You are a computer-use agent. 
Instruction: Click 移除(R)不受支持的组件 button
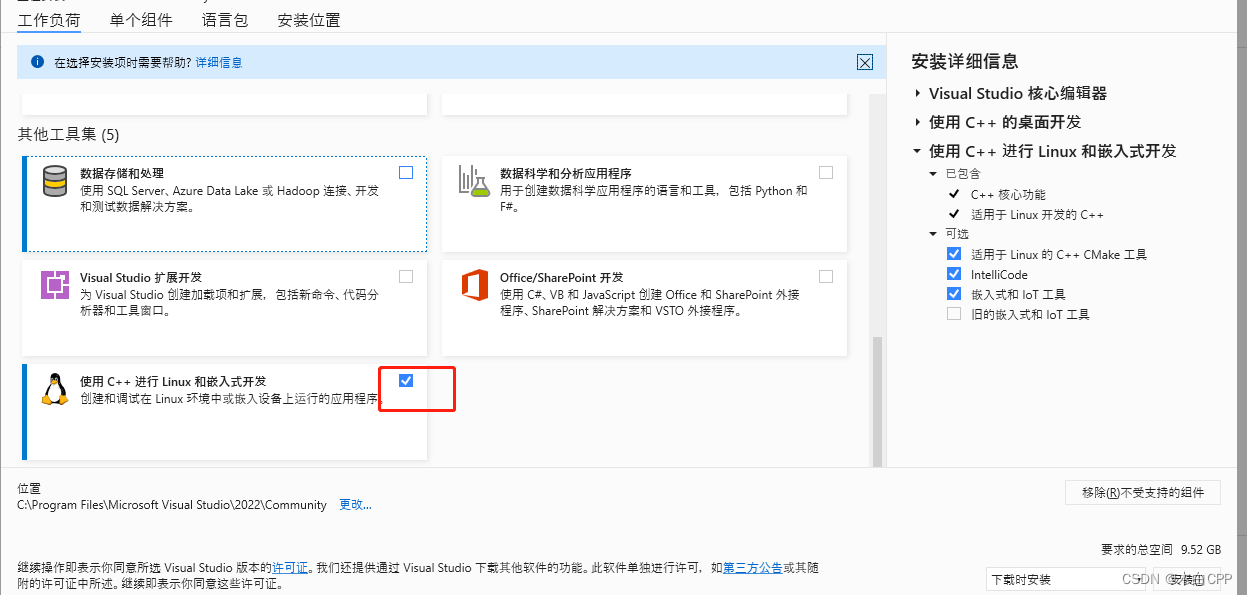click(1143, 492)
